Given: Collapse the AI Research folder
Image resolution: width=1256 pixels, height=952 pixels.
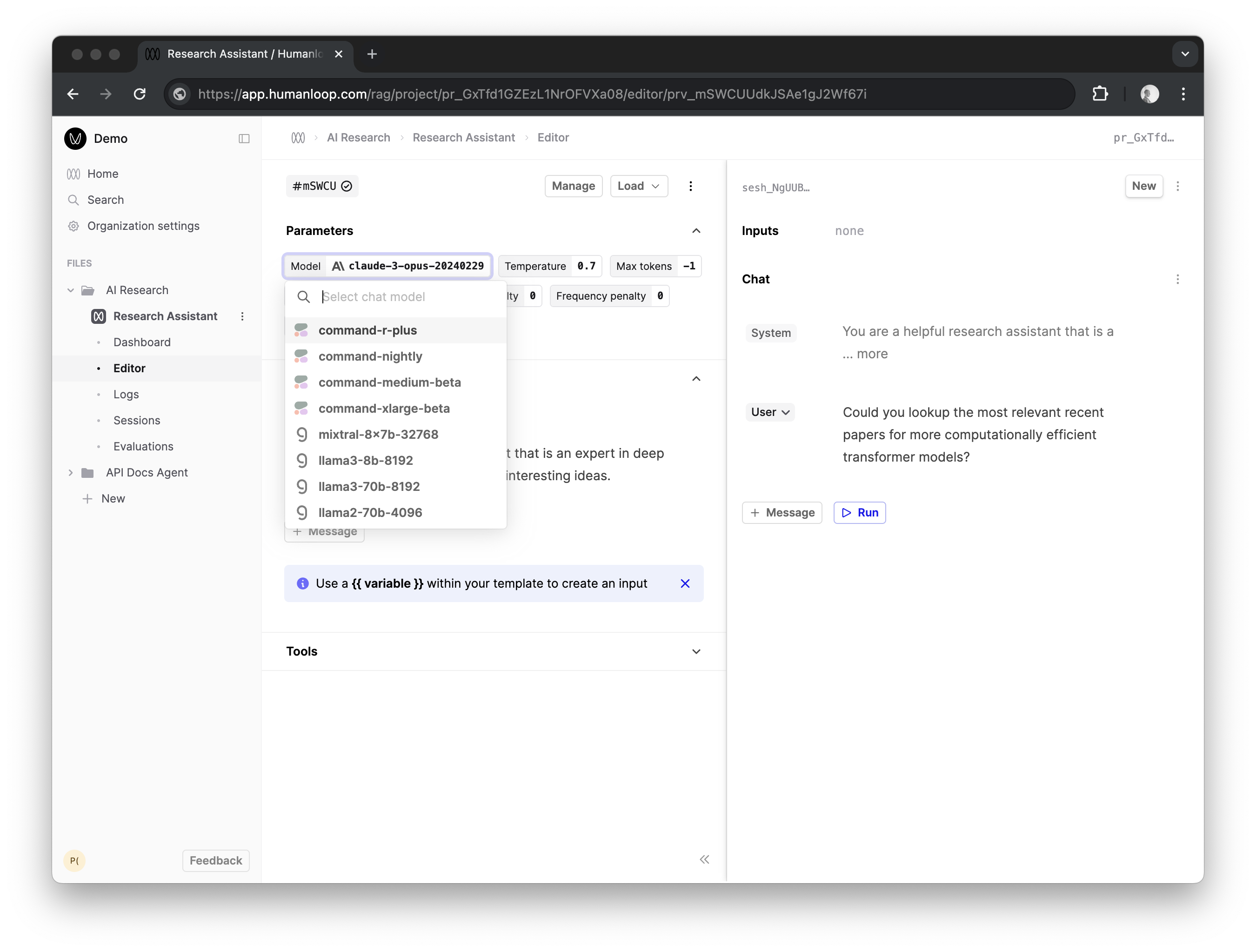Looking at the screenshot, I should pos(70,290).
